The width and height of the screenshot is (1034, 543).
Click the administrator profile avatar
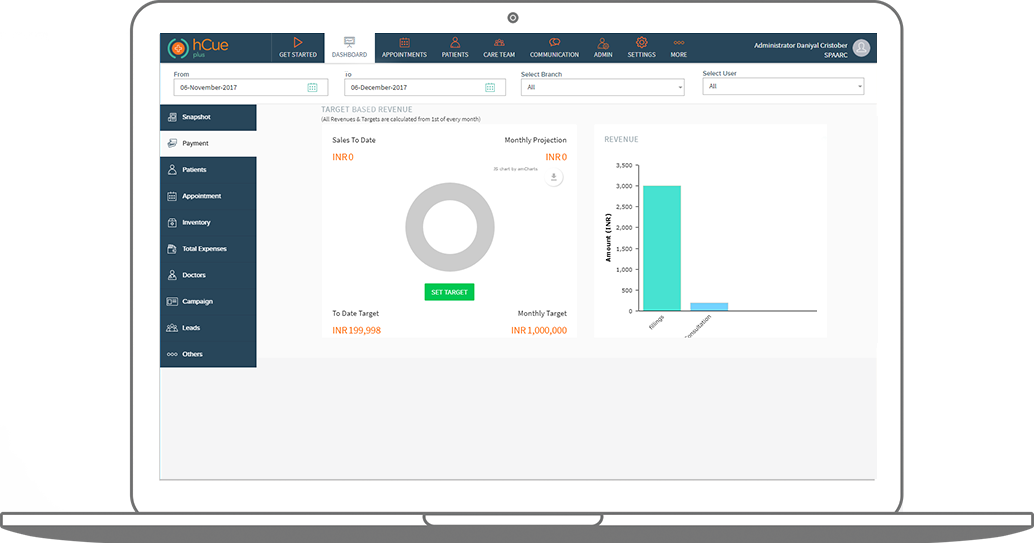(861, 48)
